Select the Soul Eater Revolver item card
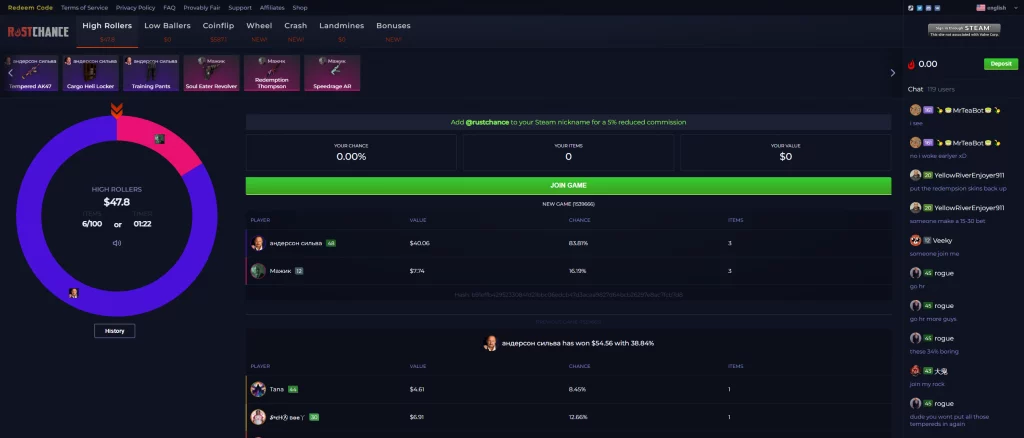Image resolution: width=1024 pixels, height=438 pixels. pyautogui.click(x=210, y=73)
